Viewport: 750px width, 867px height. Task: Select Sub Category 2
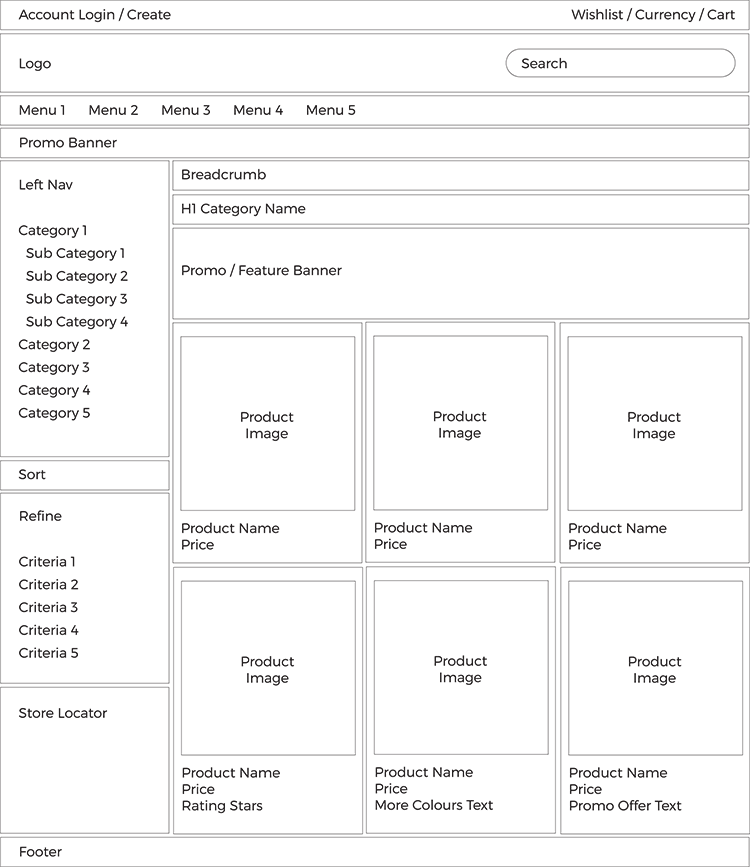[x=77, y=276]
